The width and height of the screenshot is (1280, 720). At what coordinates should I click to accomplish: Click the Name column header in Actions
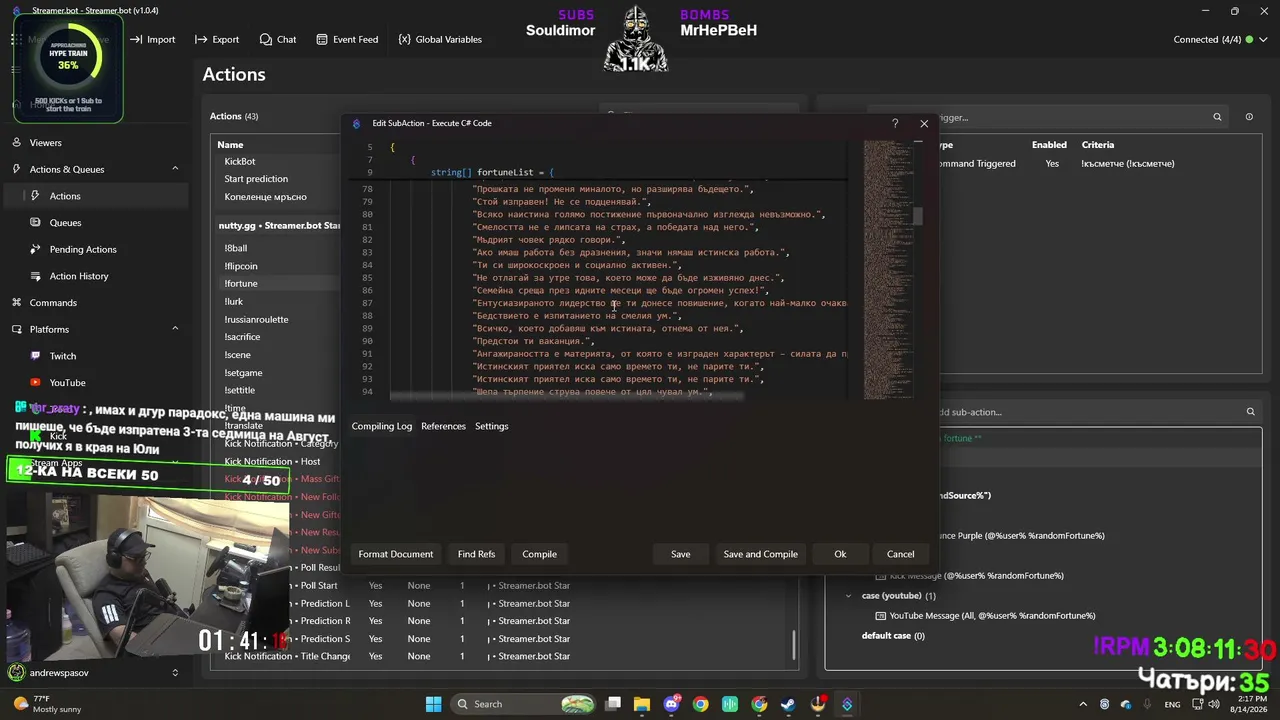[x=230, y=145]
